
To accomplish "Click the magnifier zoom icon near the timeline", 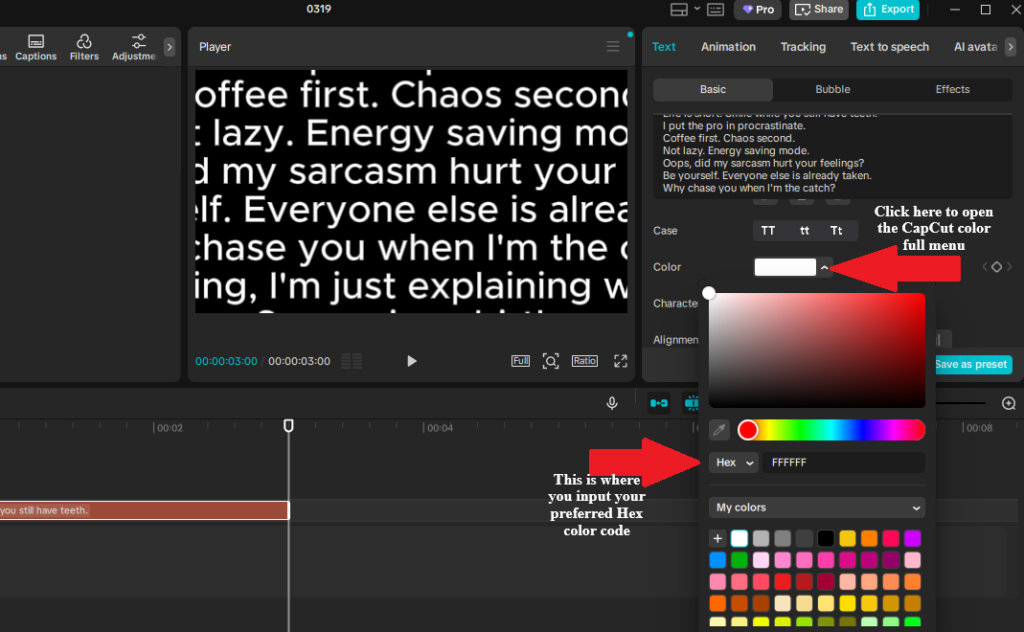I will point(1009,403).
